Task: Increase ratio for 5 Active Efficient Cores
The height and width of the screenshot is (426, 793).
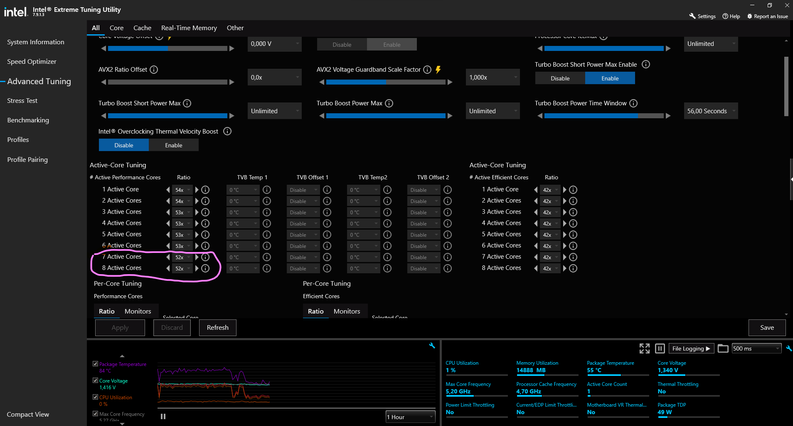Action: (x=564, y=234)
